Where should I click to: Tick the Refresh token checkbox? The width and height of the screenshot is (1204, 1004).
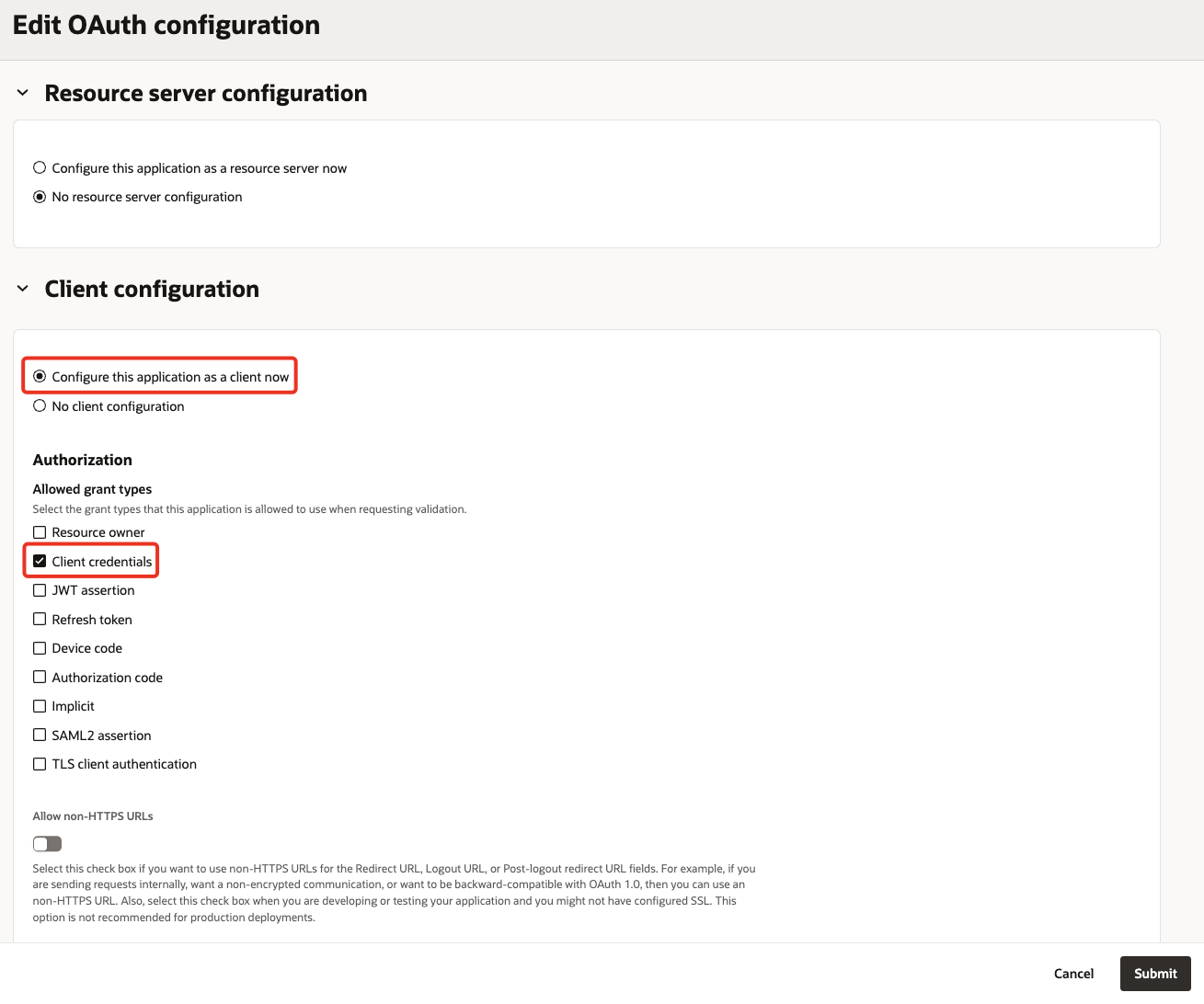click(40, 620)
